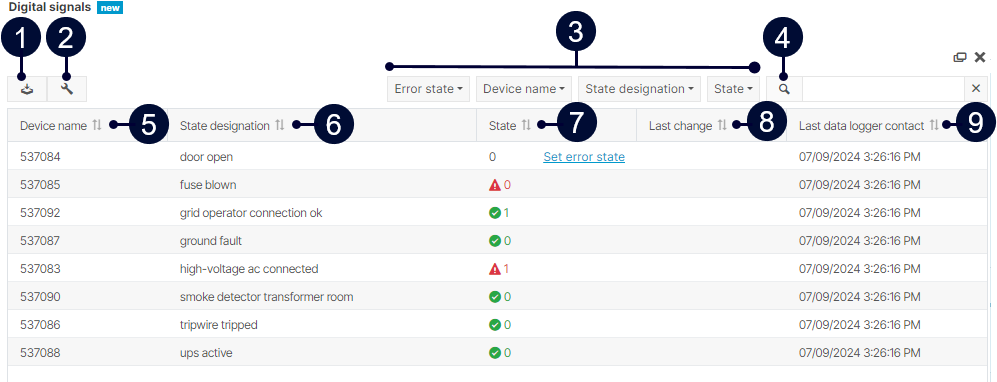Sort by Device name arrows icon
The image size is (997, 382).
(x=97, y=125)
